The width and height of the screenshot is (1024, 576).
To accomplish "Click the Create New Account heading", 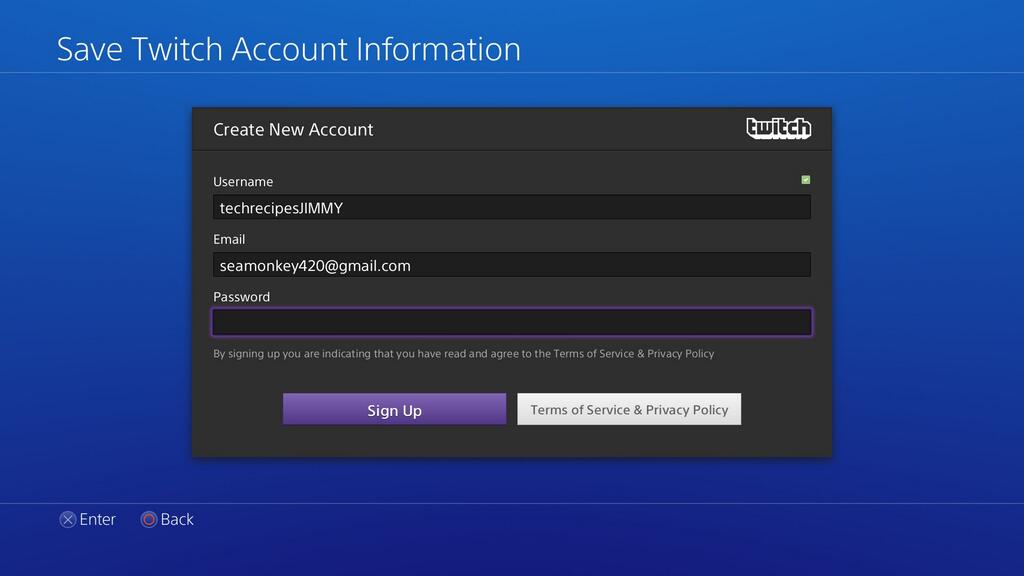I will pyautogui.click(x=293, y=129).
